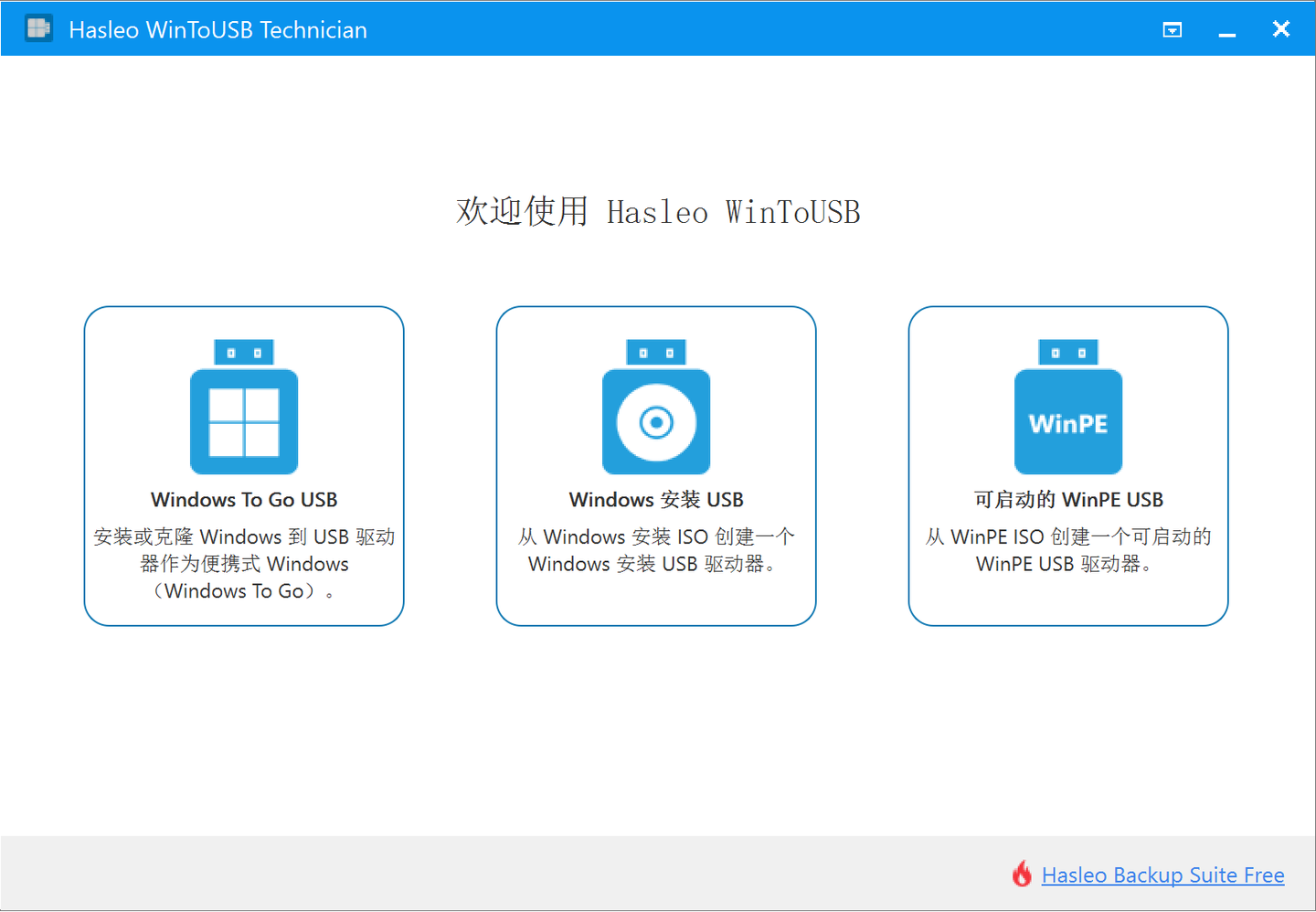The width and height of the screenshot is (1316, 912).
Task: Click the welcome heading "欢迎使用 Hasleo WinToUSB"
Action: tap(658, 211)
